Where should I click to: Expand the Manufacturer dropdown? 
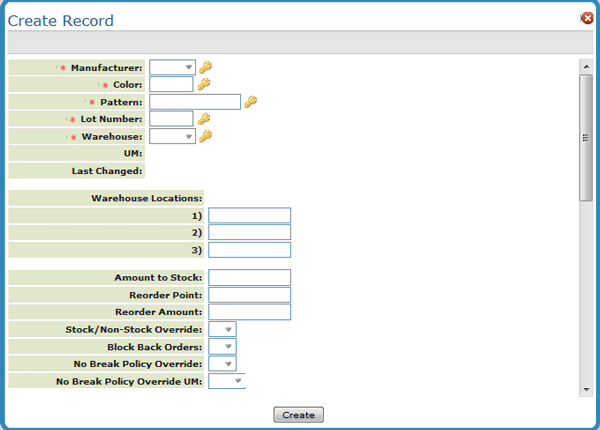(173, 67)
